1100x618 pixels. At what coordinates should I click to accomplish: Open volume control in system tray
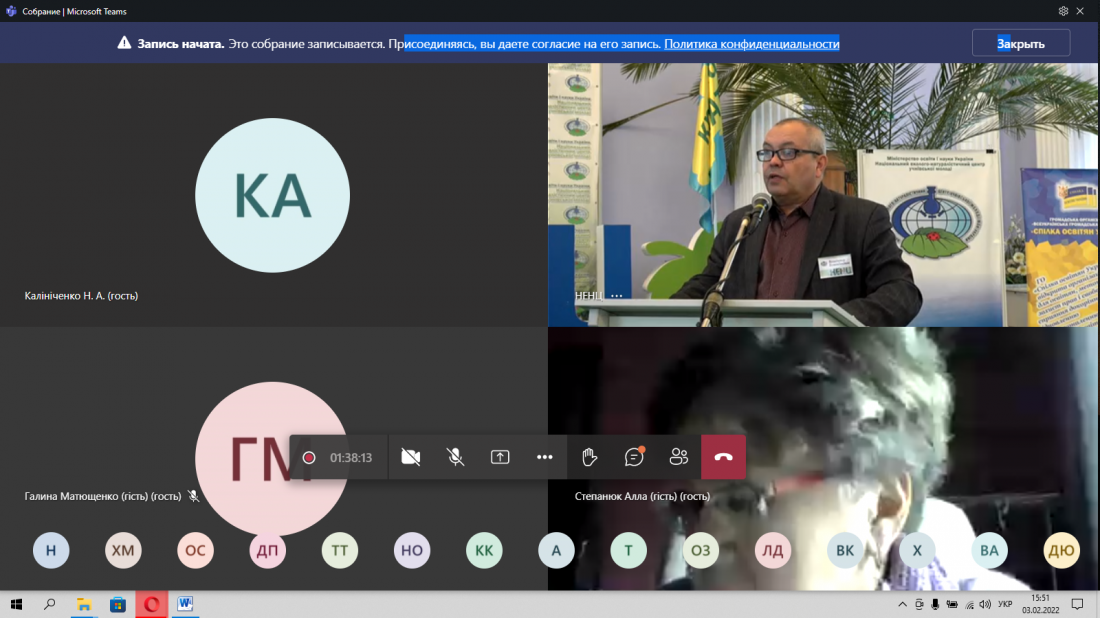pyautogui.click(x=986, y=604)
